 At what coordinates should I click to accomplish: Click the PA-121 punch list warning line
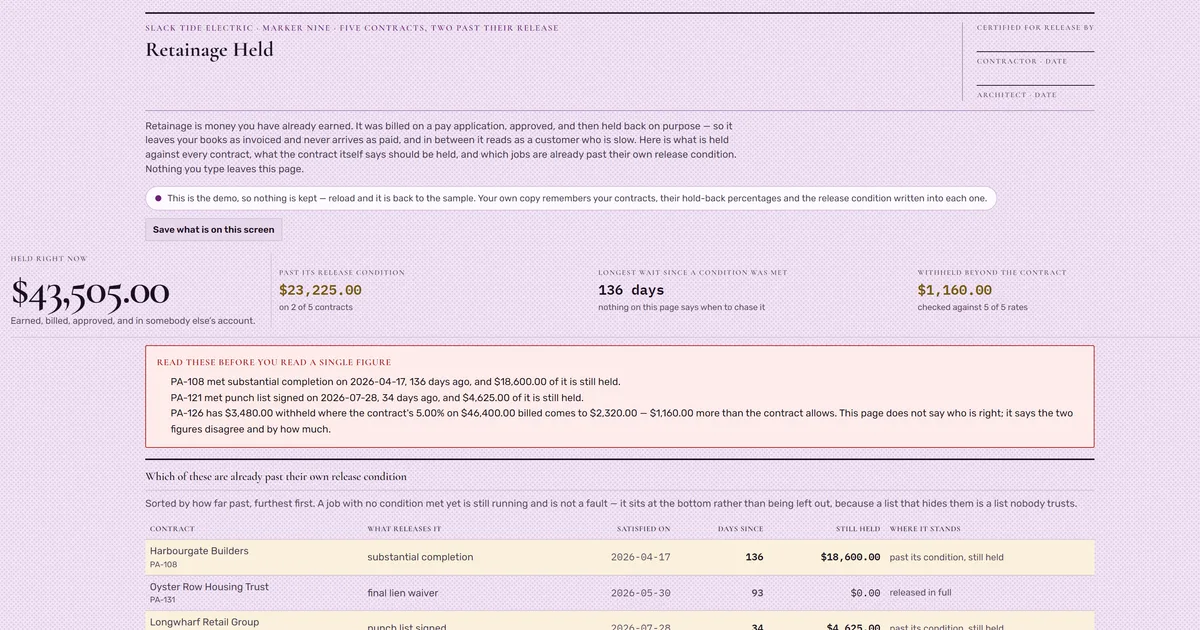[x=377, y=398]
